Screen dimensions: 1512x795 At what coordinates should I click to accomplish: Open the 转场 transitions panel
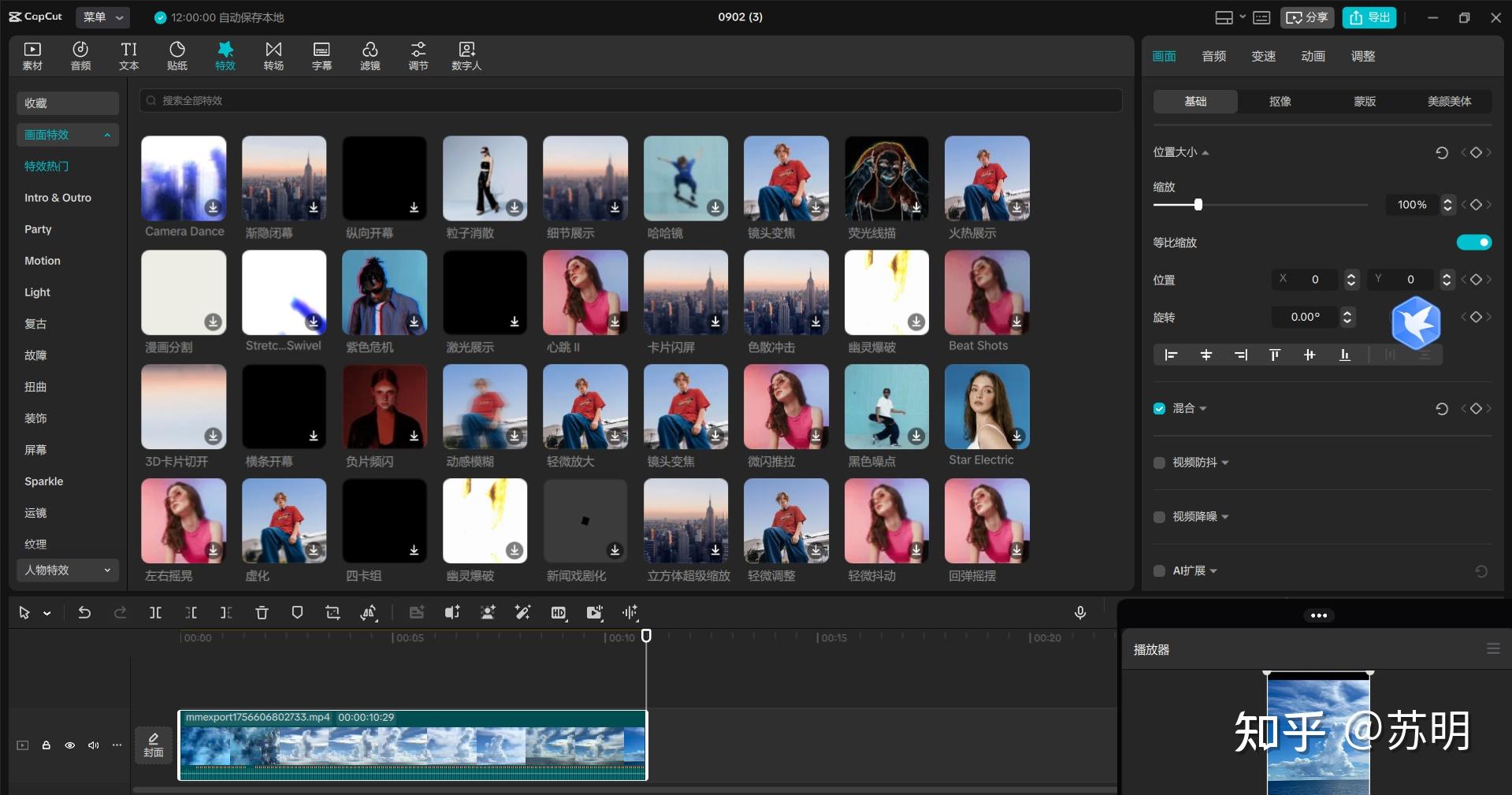pos(273,56)
